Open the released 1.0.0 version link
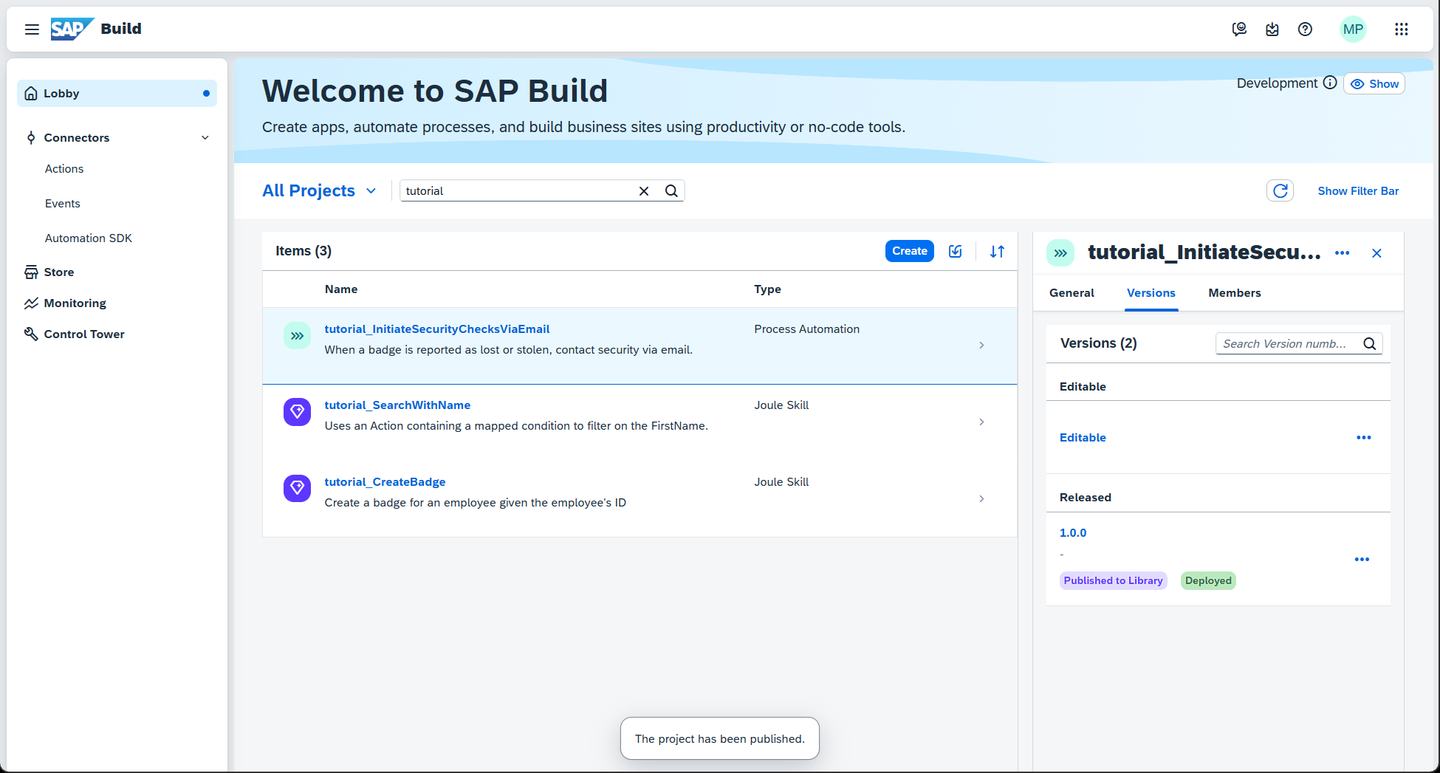Image resolution: width=1440 pixels, height=773 pixels. pos(1073,533)
